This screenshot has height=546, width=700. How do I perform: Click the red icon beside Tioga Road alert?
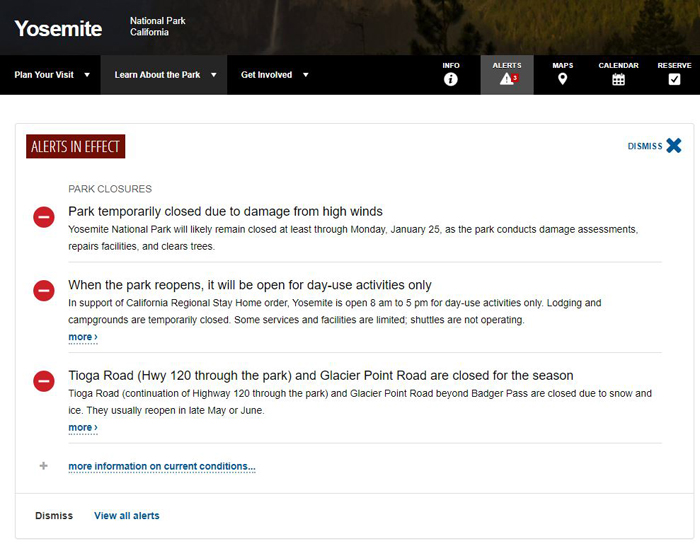pyautogui.click(x=44, y=381)
